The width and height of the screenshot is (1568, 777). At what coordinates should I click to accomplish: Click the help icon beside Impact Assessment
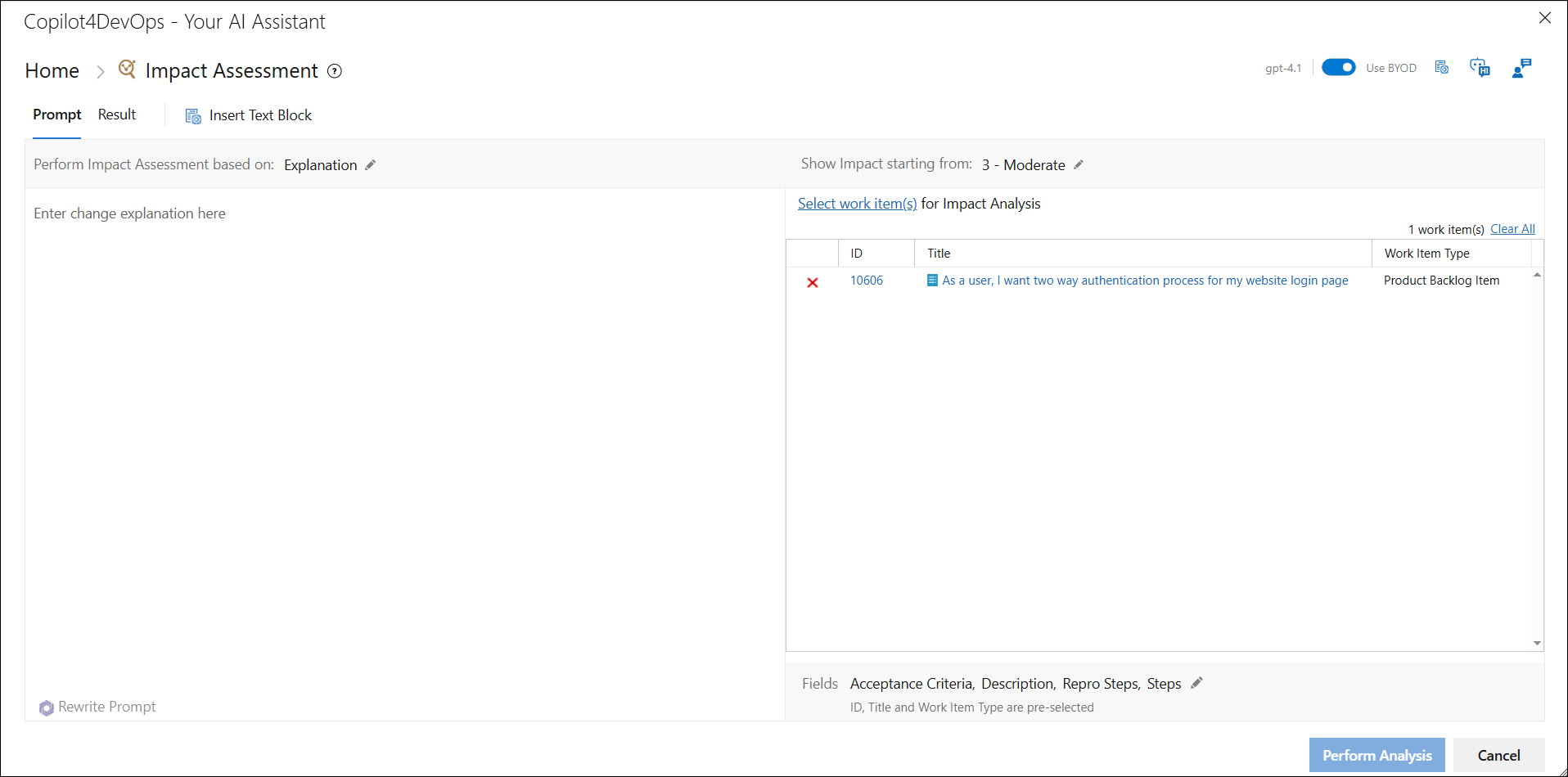click(x=334, y=71)
